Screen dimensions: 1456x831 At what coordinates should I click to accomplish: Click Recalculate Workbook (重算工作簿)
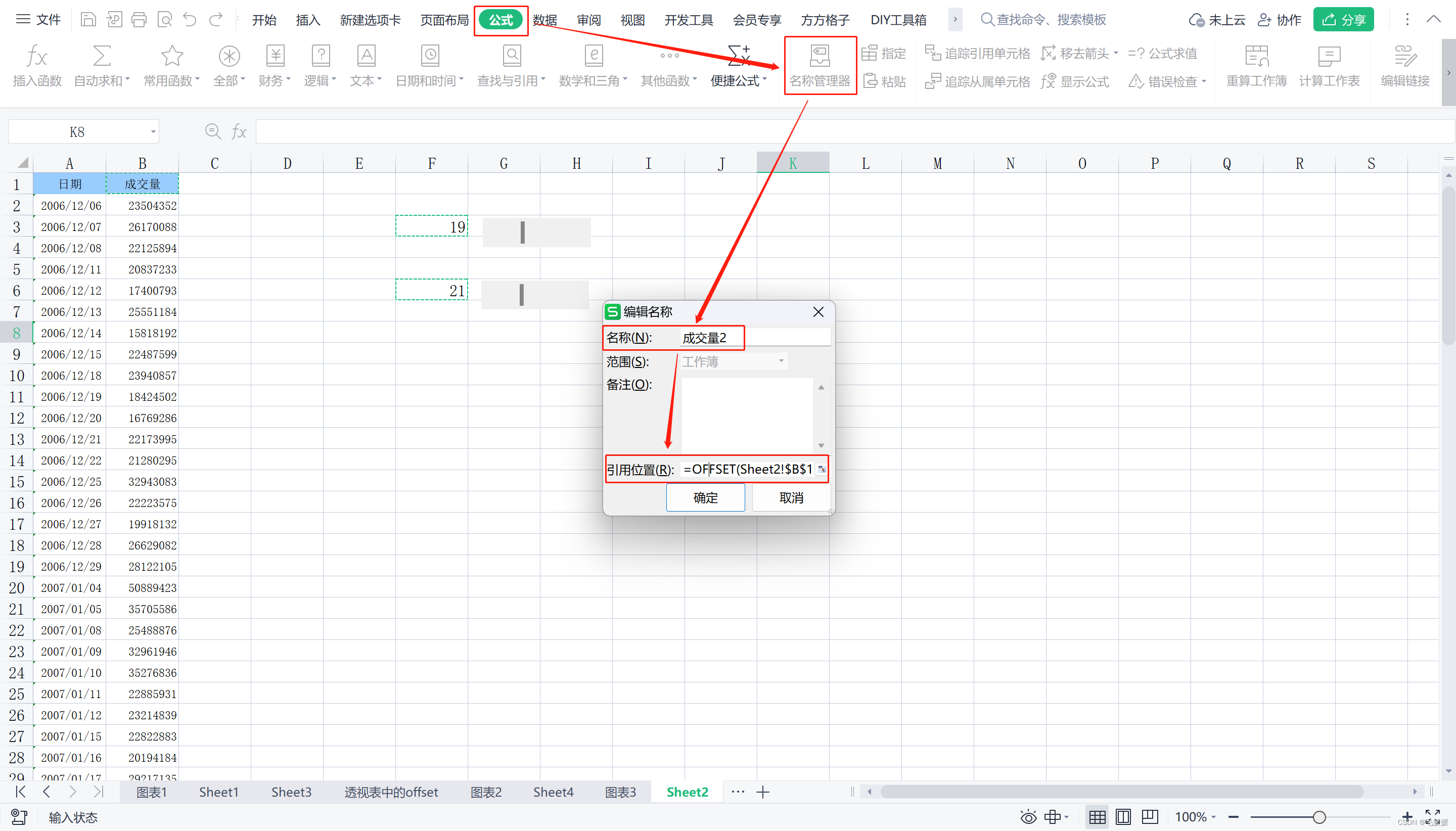coord(1256,66)
